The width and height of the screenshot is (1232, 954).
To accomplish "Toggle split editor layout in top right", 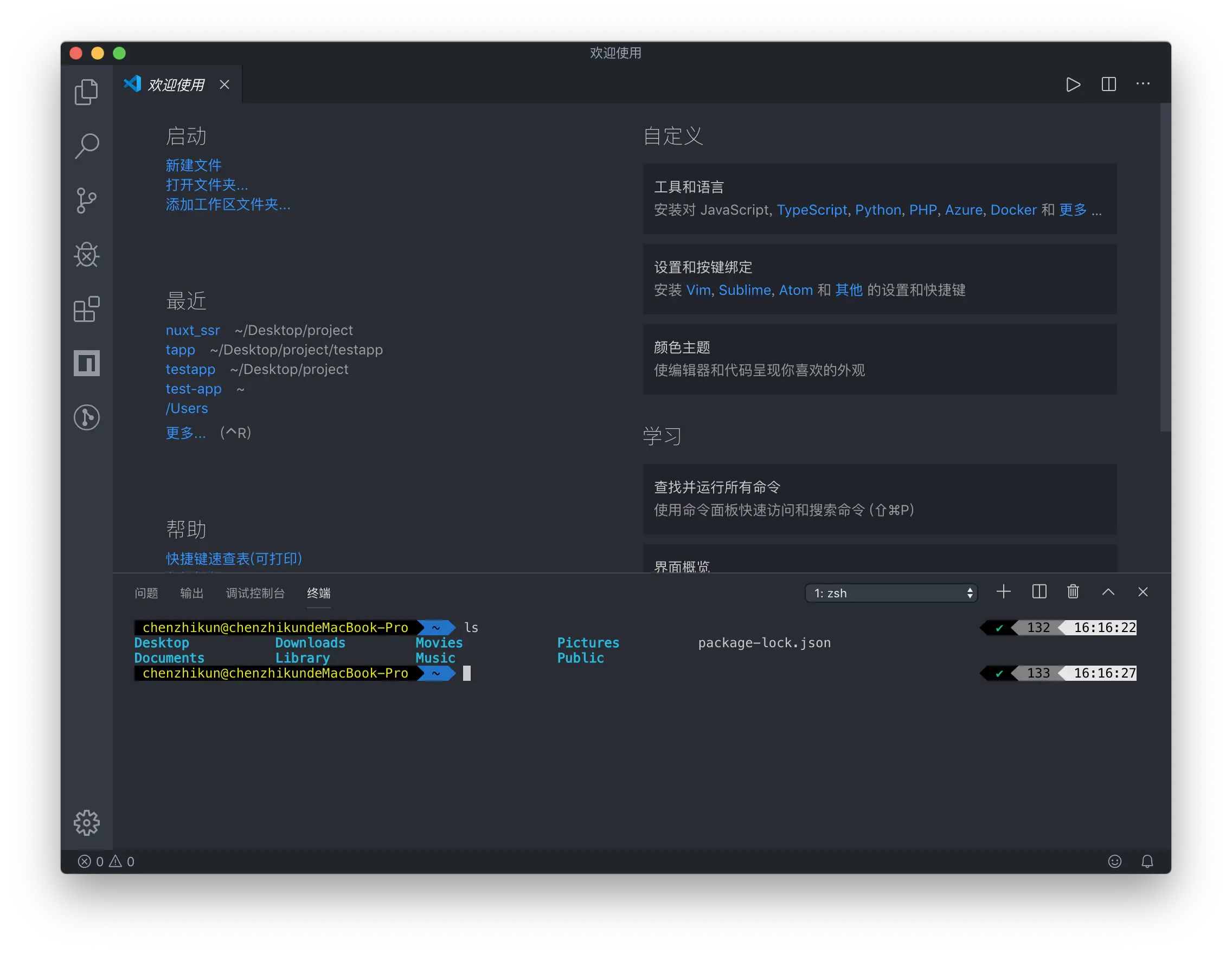I will (x=1108, y=84).
